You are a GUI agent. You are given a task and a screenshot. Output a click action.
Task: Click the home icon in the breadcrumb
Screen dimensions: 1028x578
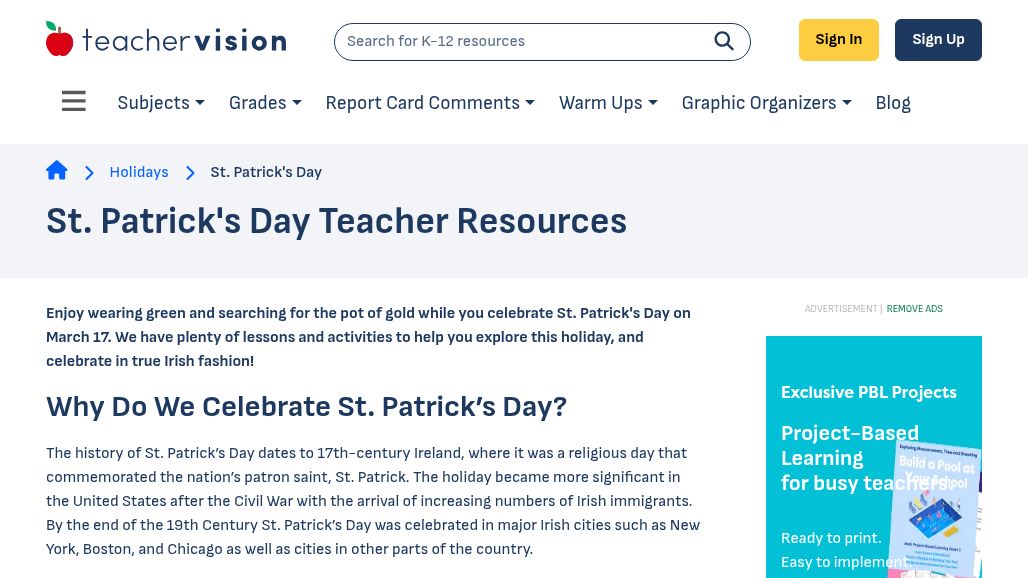(x=57, y=170)
